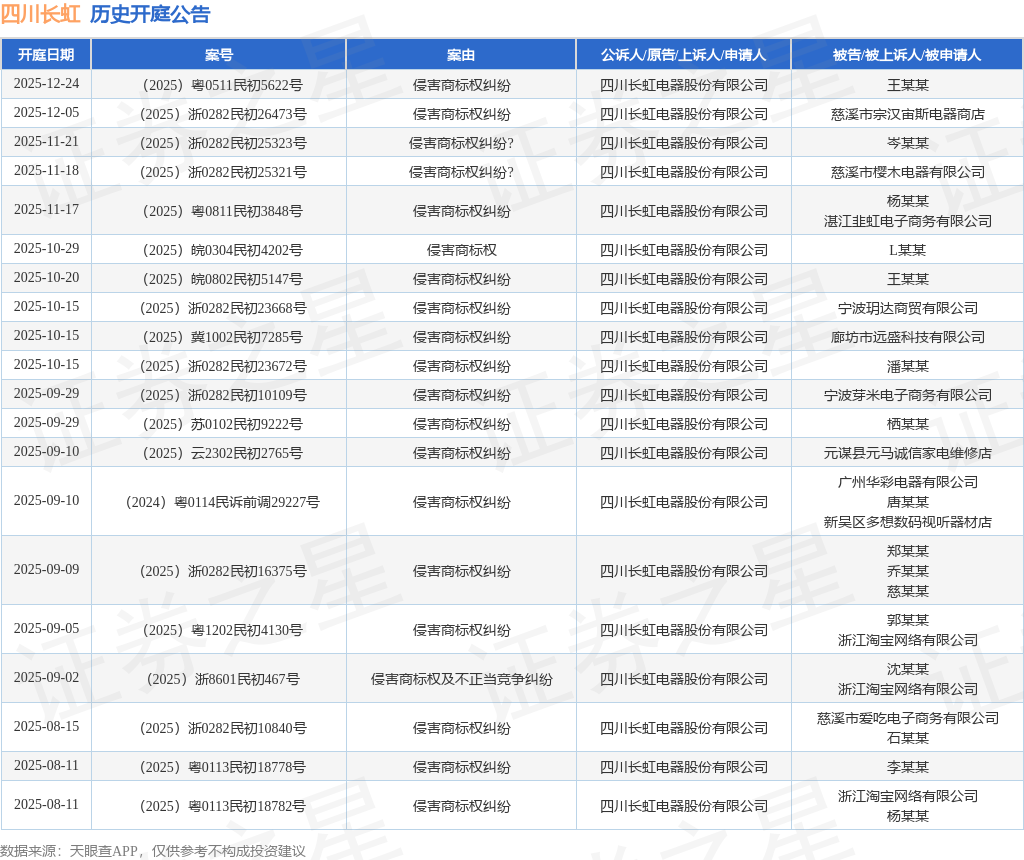Click defendant 广州华彩电器有限公司
The image size is (1024, 860).
(908, 483)
